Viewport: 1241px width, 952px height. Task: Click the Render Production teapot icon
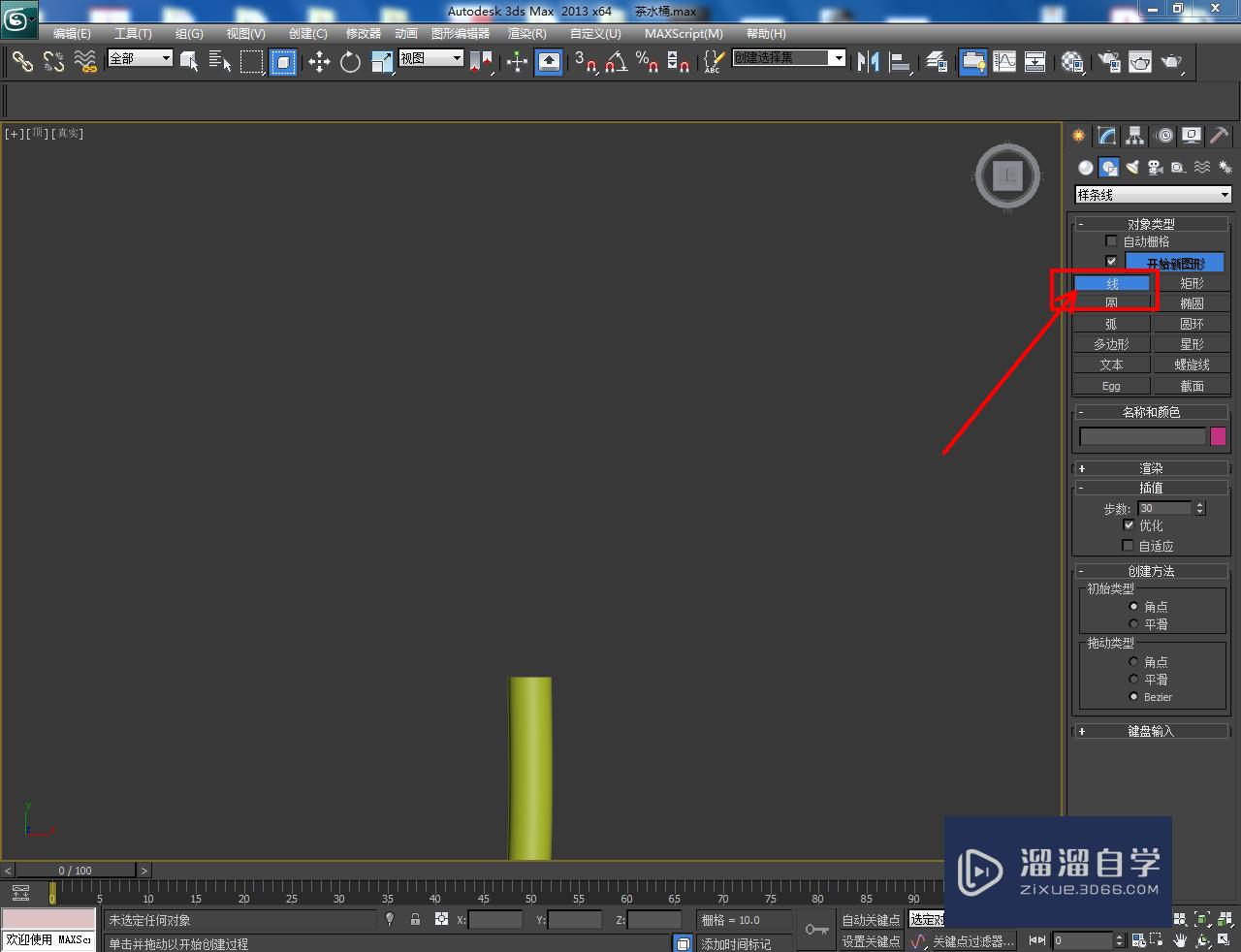click(1172, 62)
